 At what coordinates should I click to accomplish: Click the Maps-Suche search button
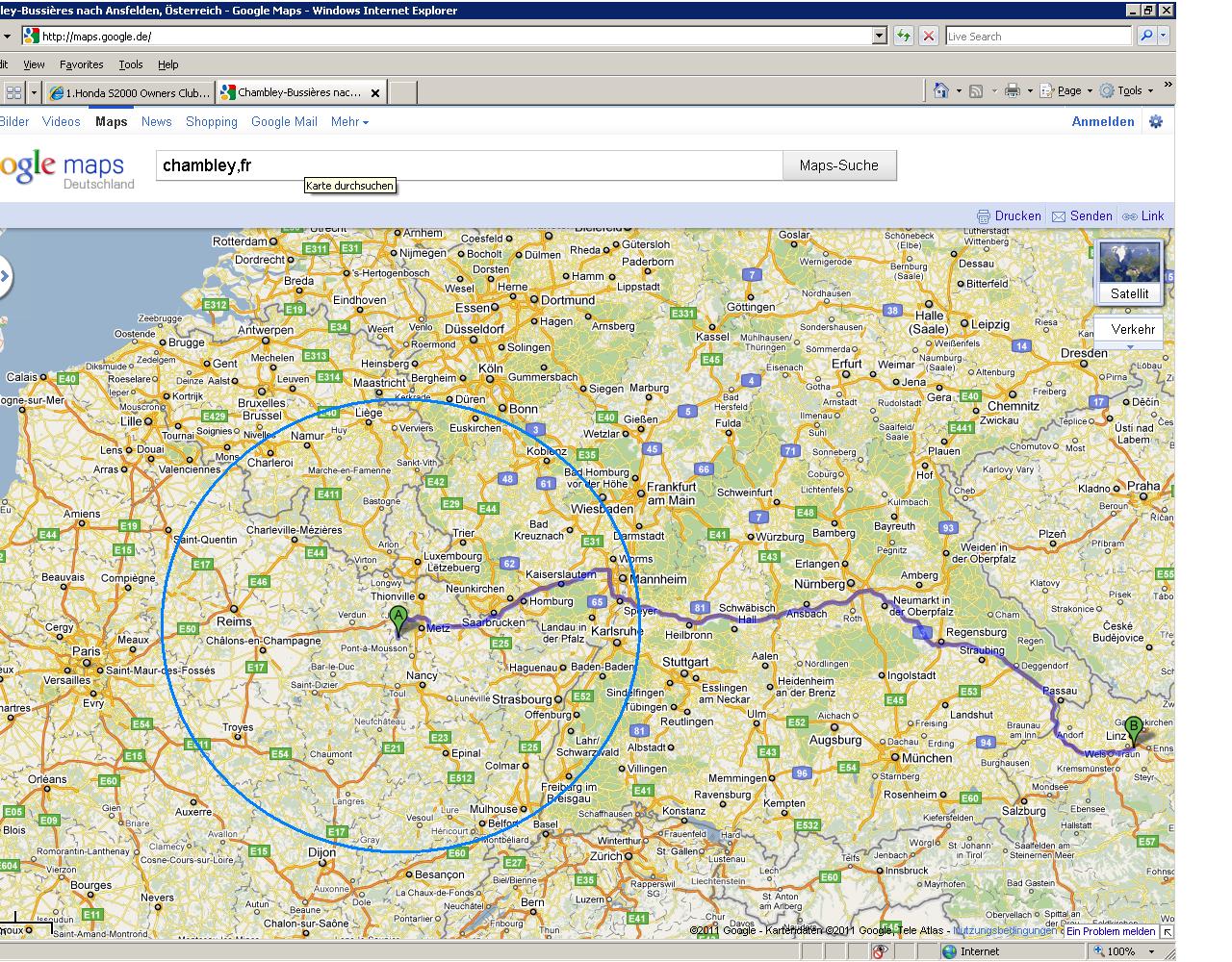pyautogui.click(x=838, y=165)
